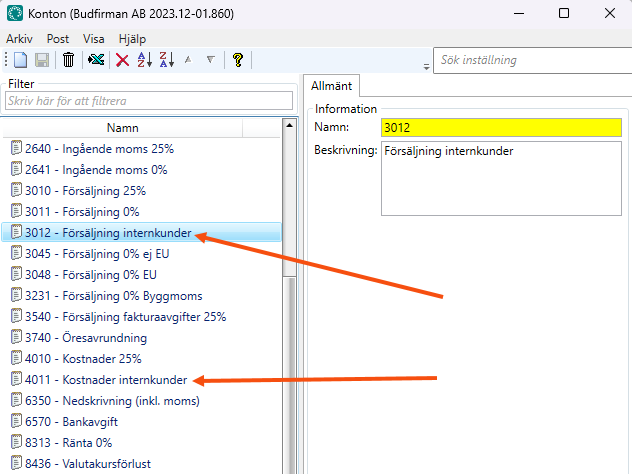This screenshot has width=632, height=474.
Task: Click the document icon beside 8436 Valutakursförlust
Action: coord(16,462)
